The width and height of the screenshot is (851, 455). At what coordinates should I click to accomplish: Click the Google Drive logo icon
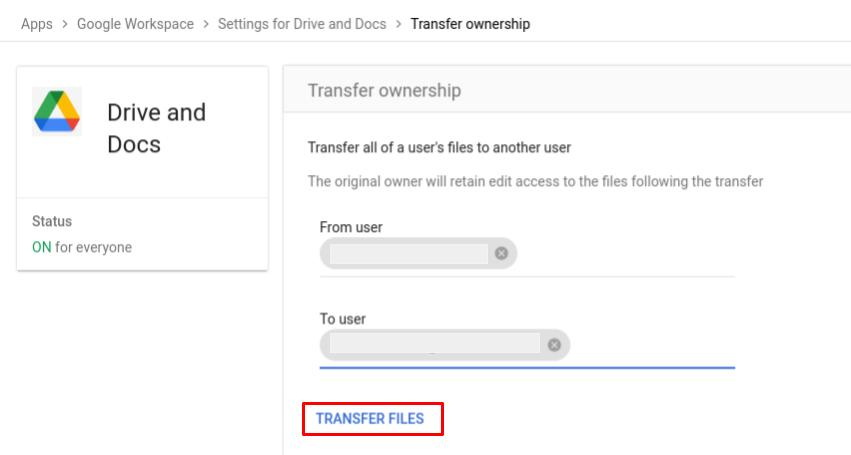(x=57, y=111)
